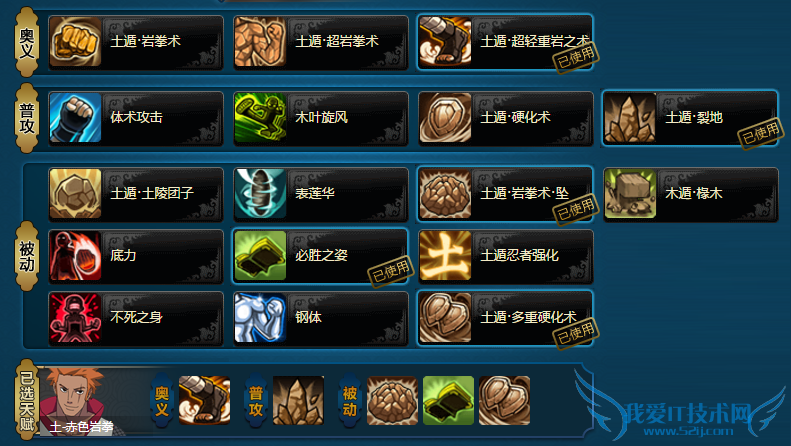Choose the 土遁·超岩拳术 rock arm icon

pos(260,42)
